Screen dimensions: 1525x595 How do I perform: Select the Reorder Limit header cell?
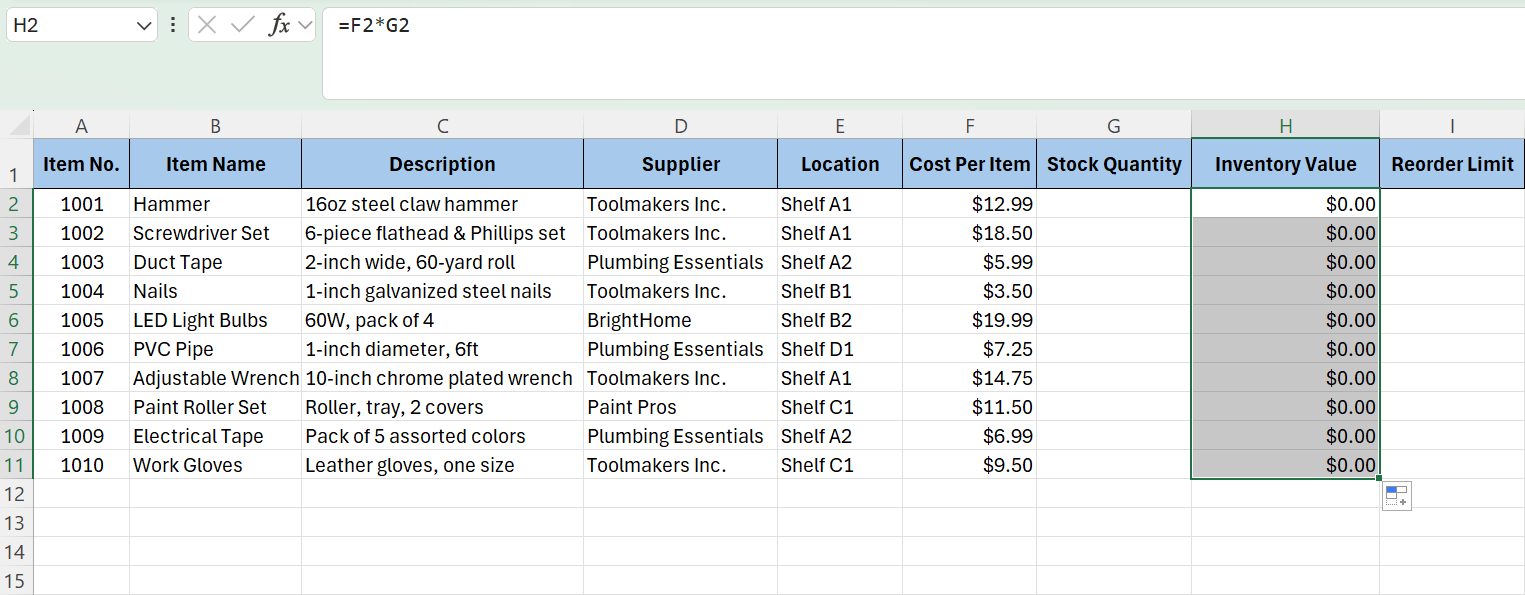tap(1451, 164)
